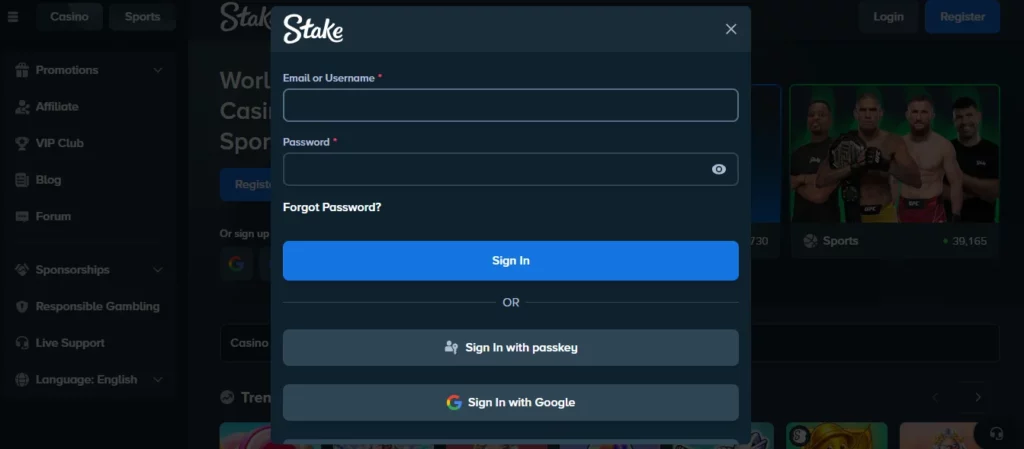Image resolution: width=1024 pixels, height=449 pixels.
Task: Click the Forum chat icon
Action: [21, 216]
